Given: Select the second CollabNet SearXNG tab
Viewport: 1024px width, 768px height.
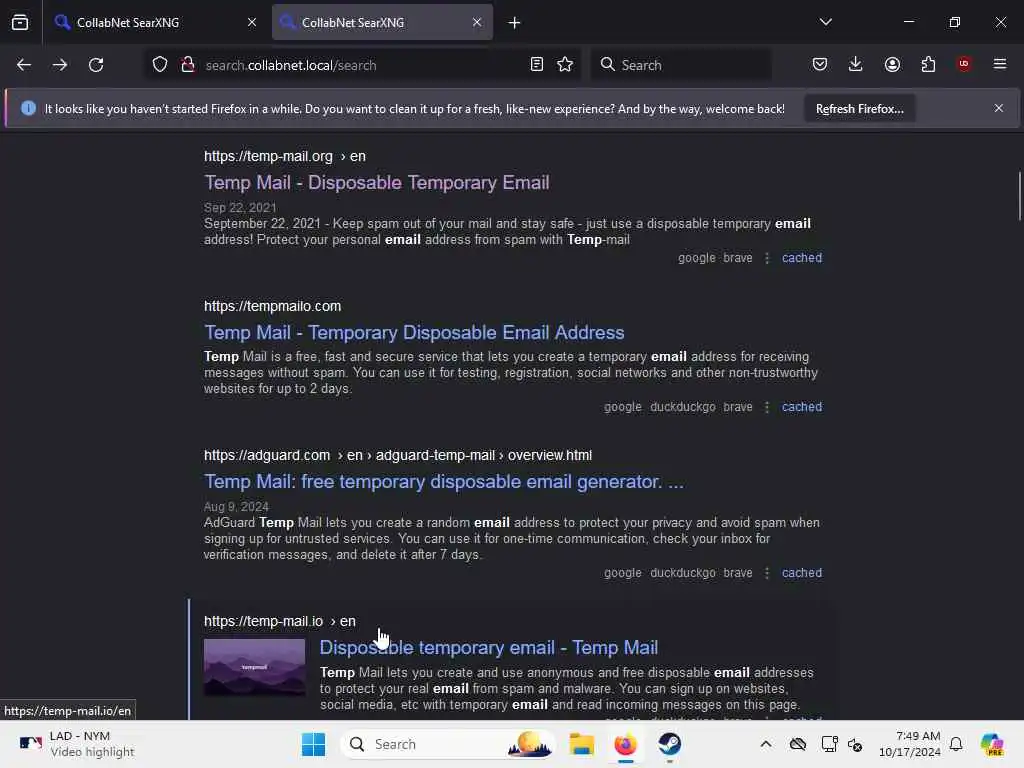Looking at the screenshot, I should tap(382, 22).
